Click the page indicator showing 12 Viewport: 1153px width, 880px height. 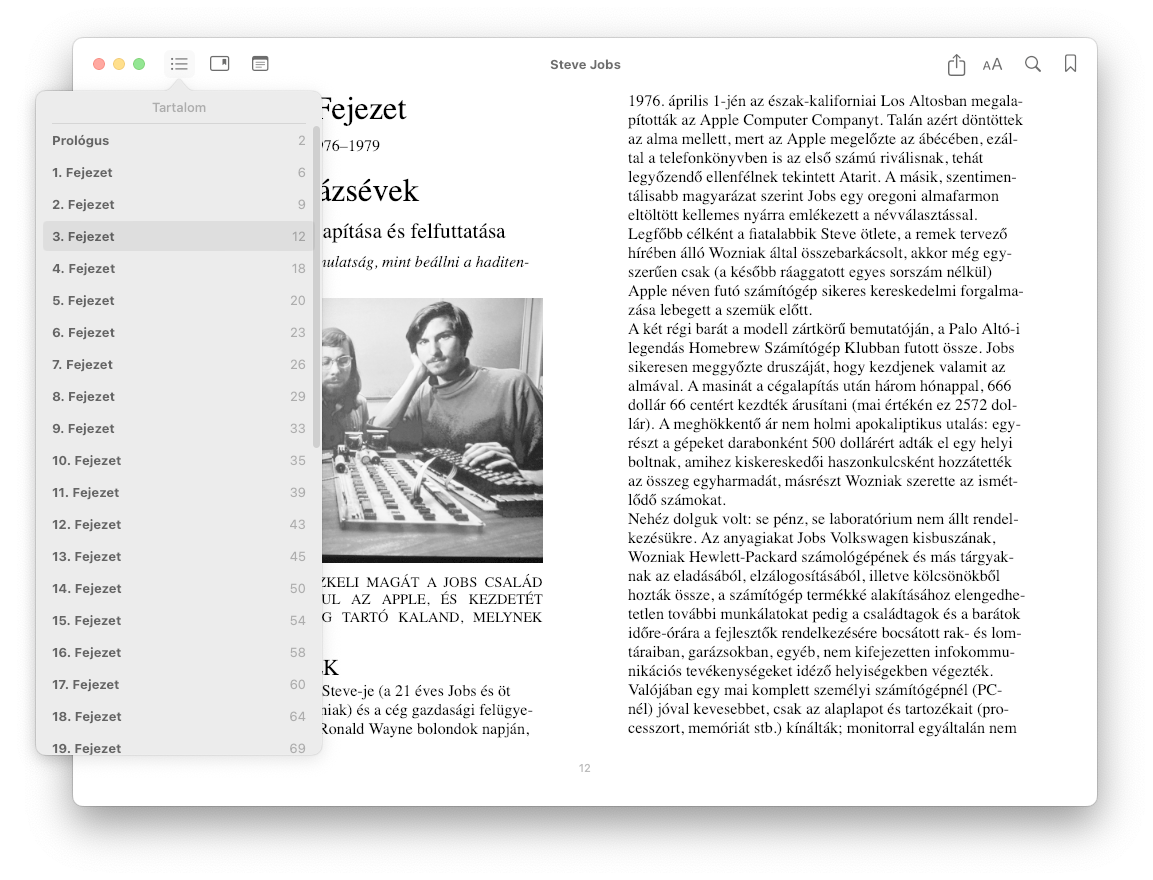(x=584, y=768)
